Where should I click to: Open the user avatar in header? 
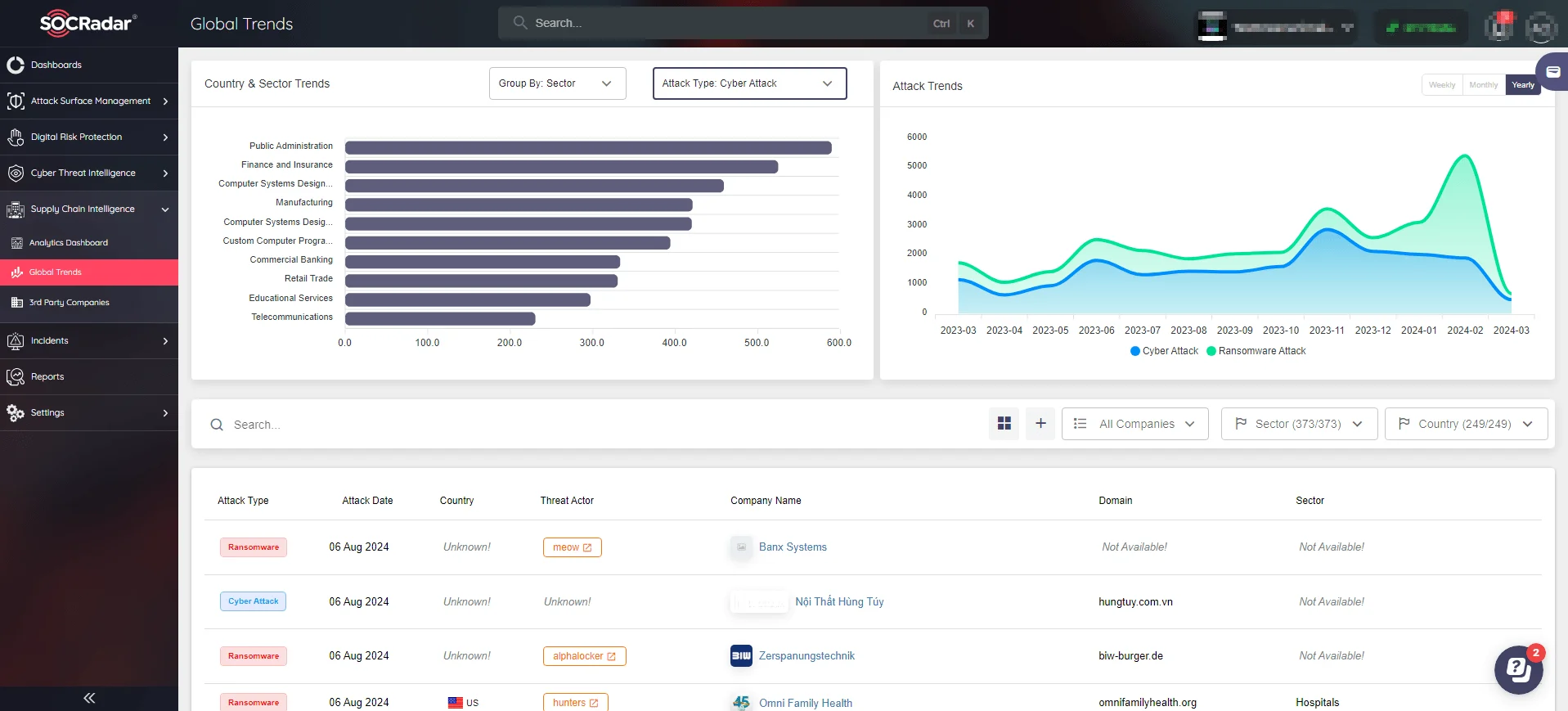pos(1542,26)
